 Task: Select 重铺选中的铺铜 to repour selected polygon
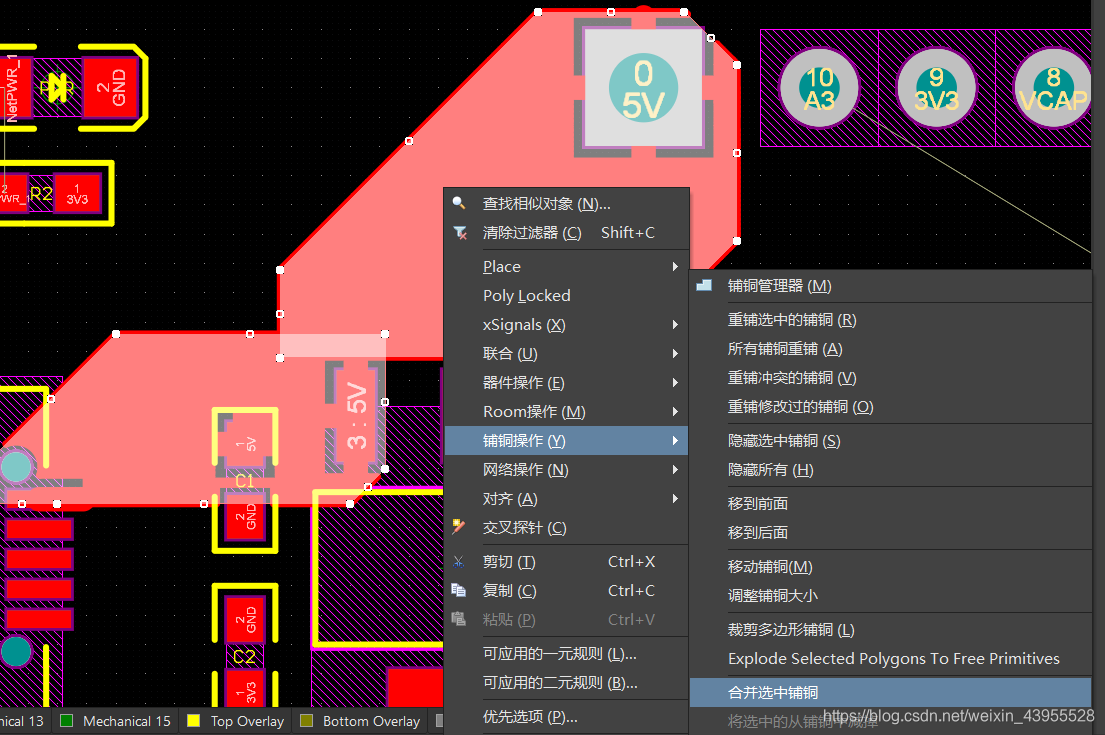791,320
